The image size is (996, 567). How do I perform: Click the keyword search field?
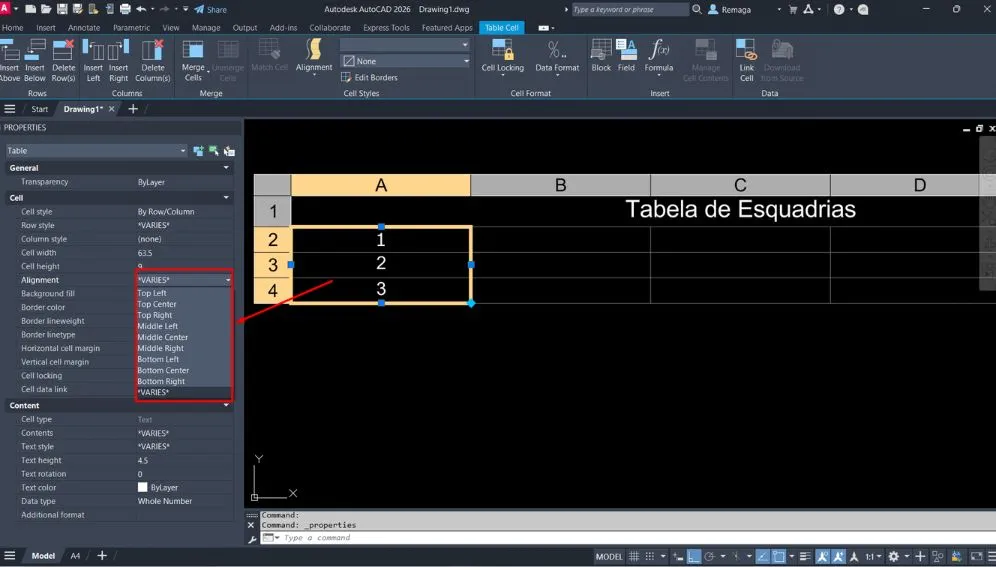coord(630,10)
